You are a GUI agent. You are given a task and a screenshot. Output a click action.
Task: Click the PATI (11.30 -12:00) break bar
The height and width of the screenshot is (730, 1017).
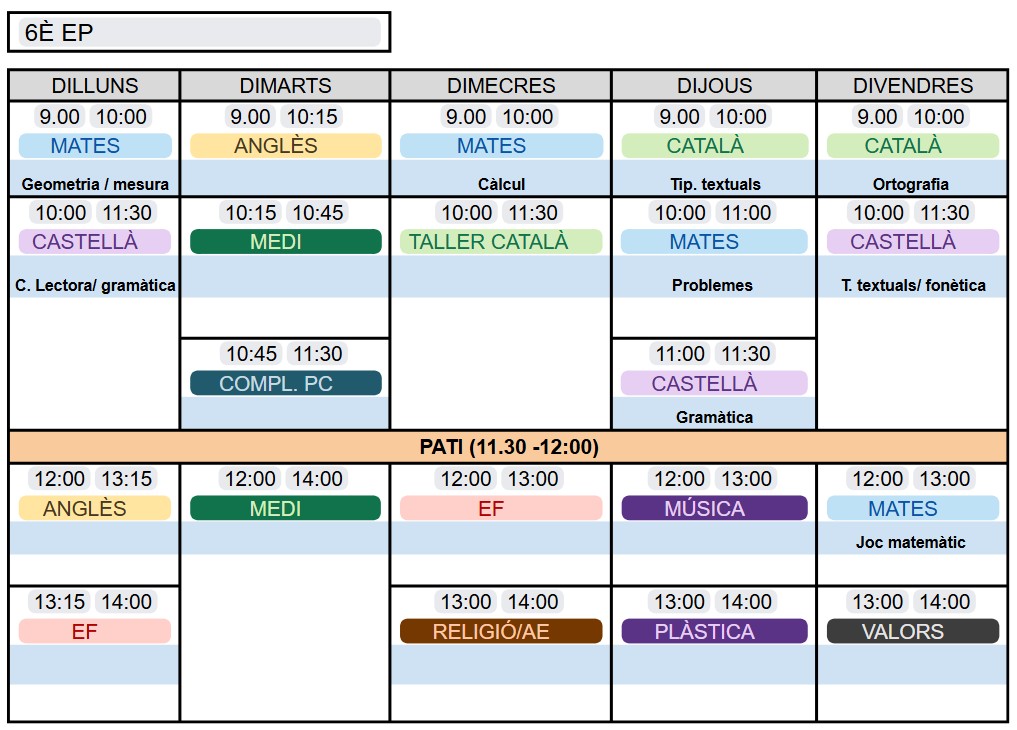(508, 447)
